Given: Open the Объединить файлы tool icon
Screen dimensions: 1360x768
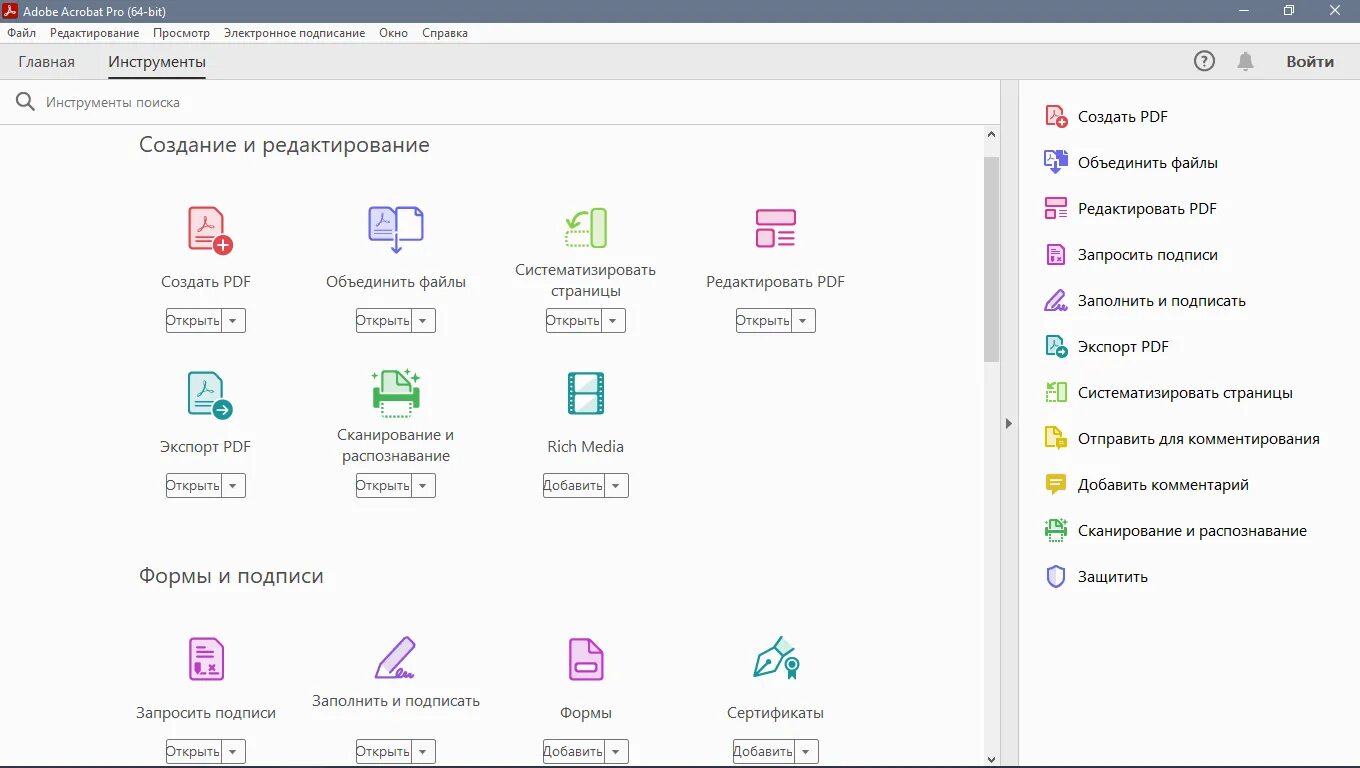Looking at the screenshot, I should pos(395,228).
